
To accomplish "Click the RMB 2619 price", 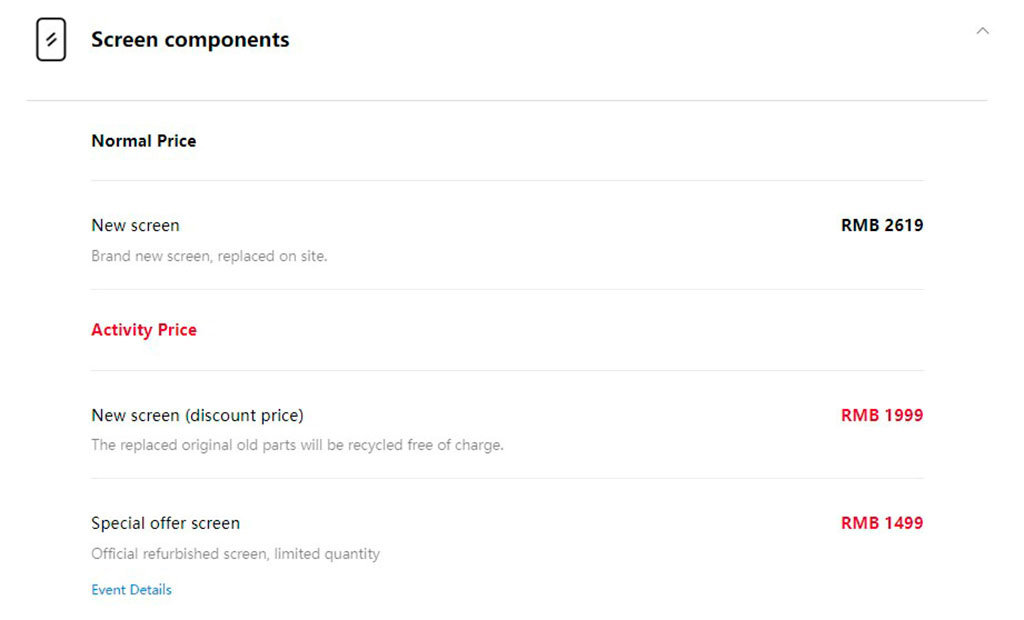I will click(x=882, y=225).
